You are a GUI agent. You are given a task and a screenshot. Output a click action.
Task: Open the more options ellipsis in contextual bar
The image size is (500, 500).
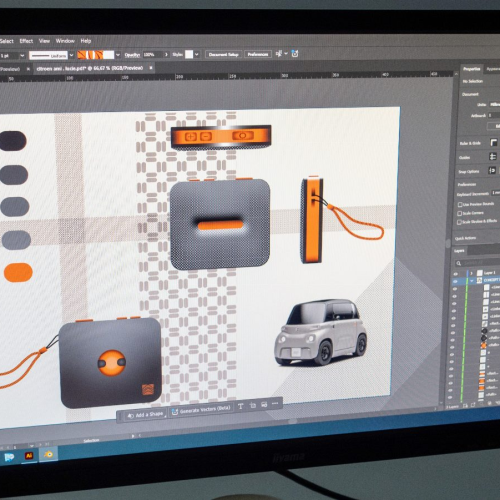[275, 404]
